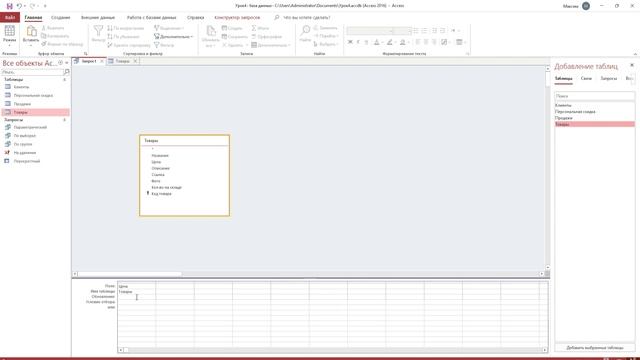Screen dimensions: 640x360
Task: Switch to Связи tab in Добавление таблиц
Action: pyautogui.click(x=586, y=78)
